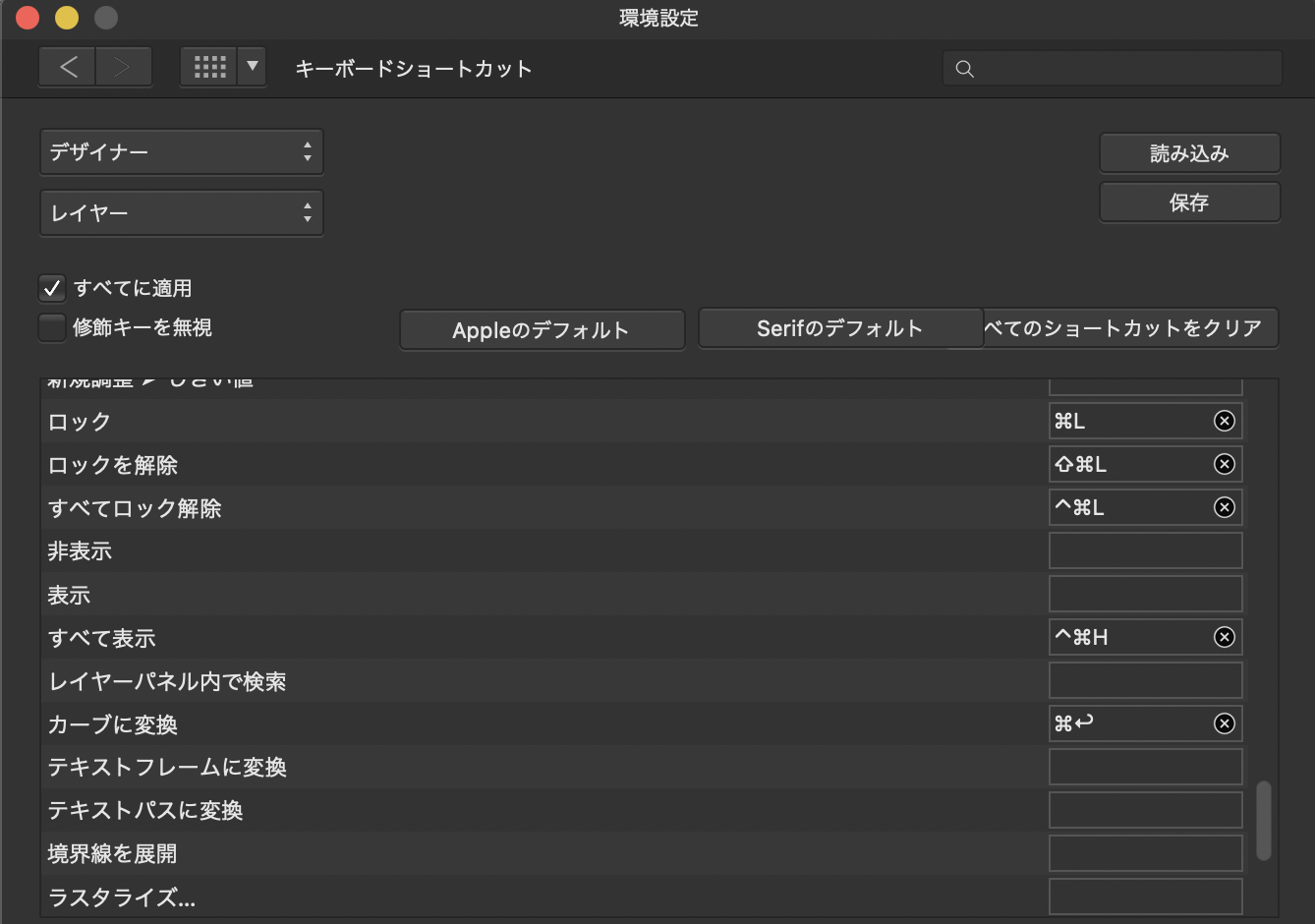Clear the ⇧⌘L shortcut for ロックを解除
Screen dimensions: 1315x924
pos(1225,463)
